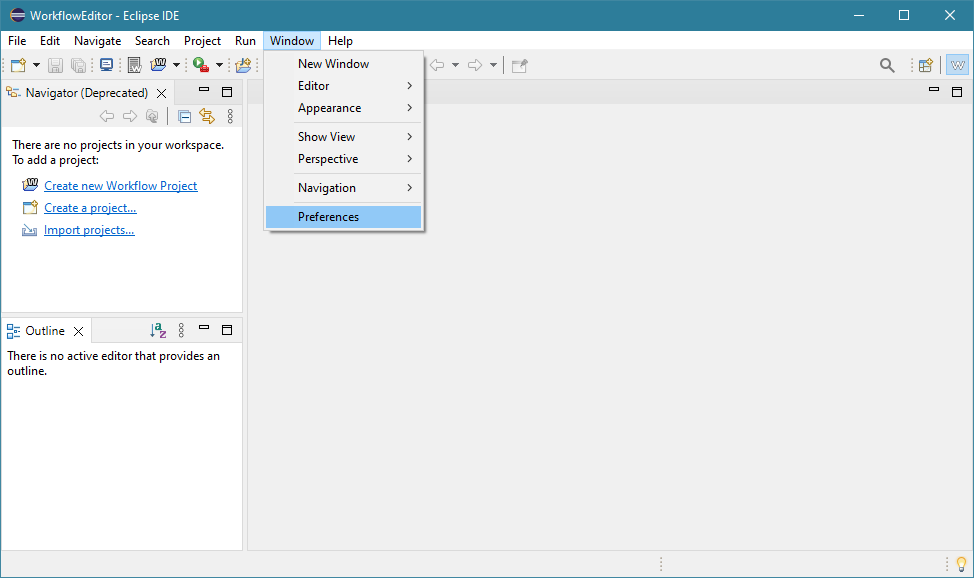The image size is (974, 578).
Task: Click Collapse All icon in Navigator
Action: (185, 116)
